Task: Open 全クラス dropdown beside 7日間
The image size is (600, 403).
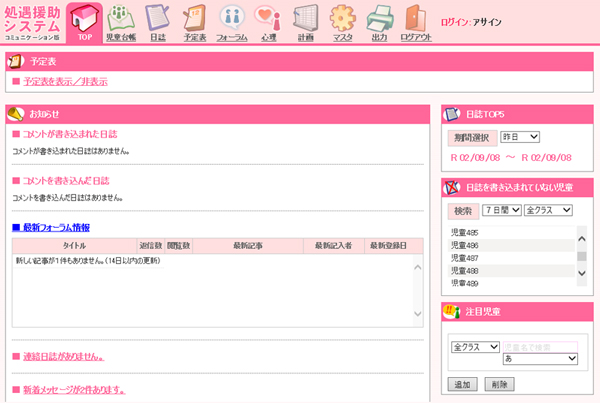Action: 546,210
